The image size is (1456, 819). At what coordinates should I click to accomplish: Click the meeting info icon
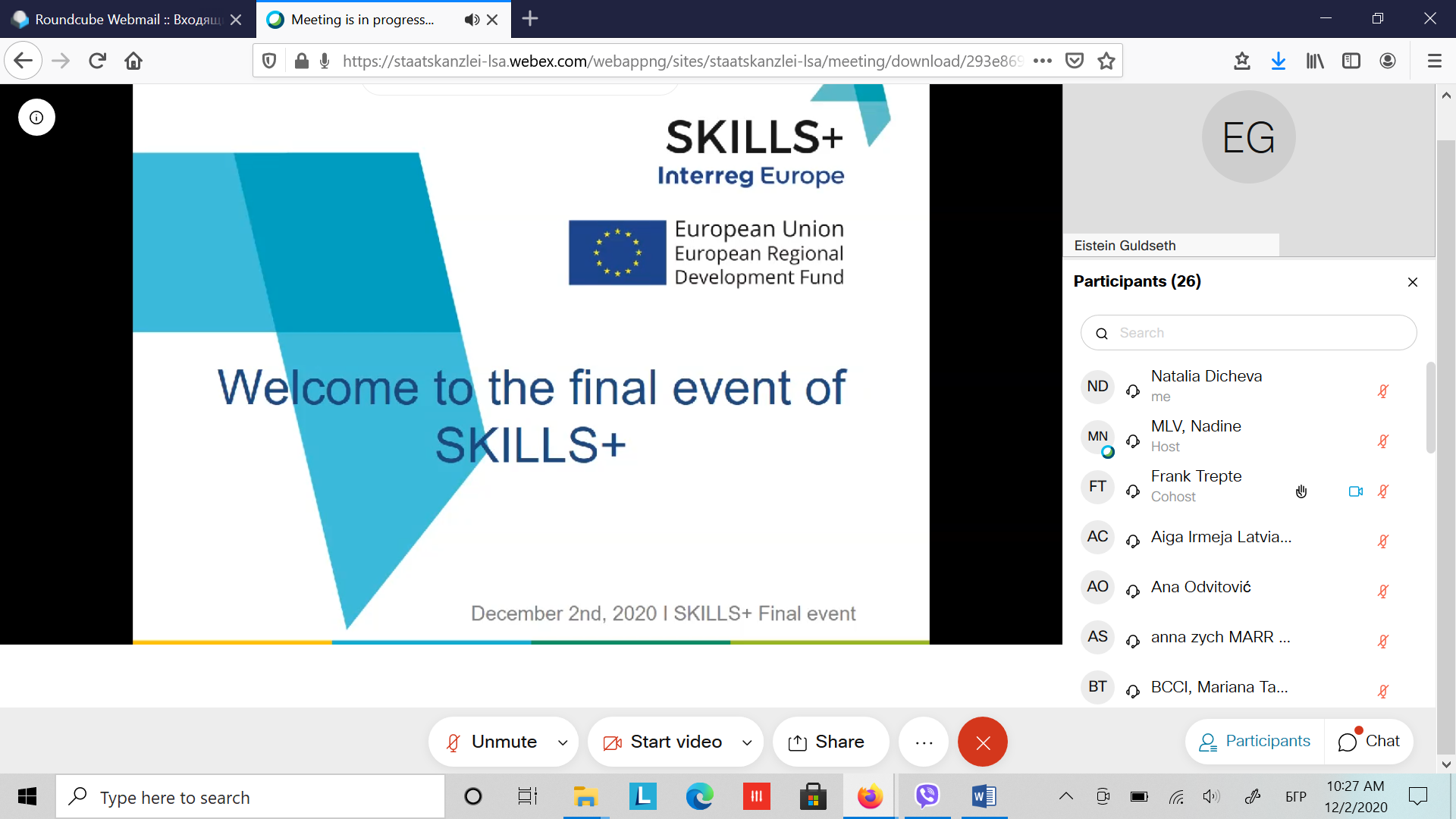click(36, 118)
